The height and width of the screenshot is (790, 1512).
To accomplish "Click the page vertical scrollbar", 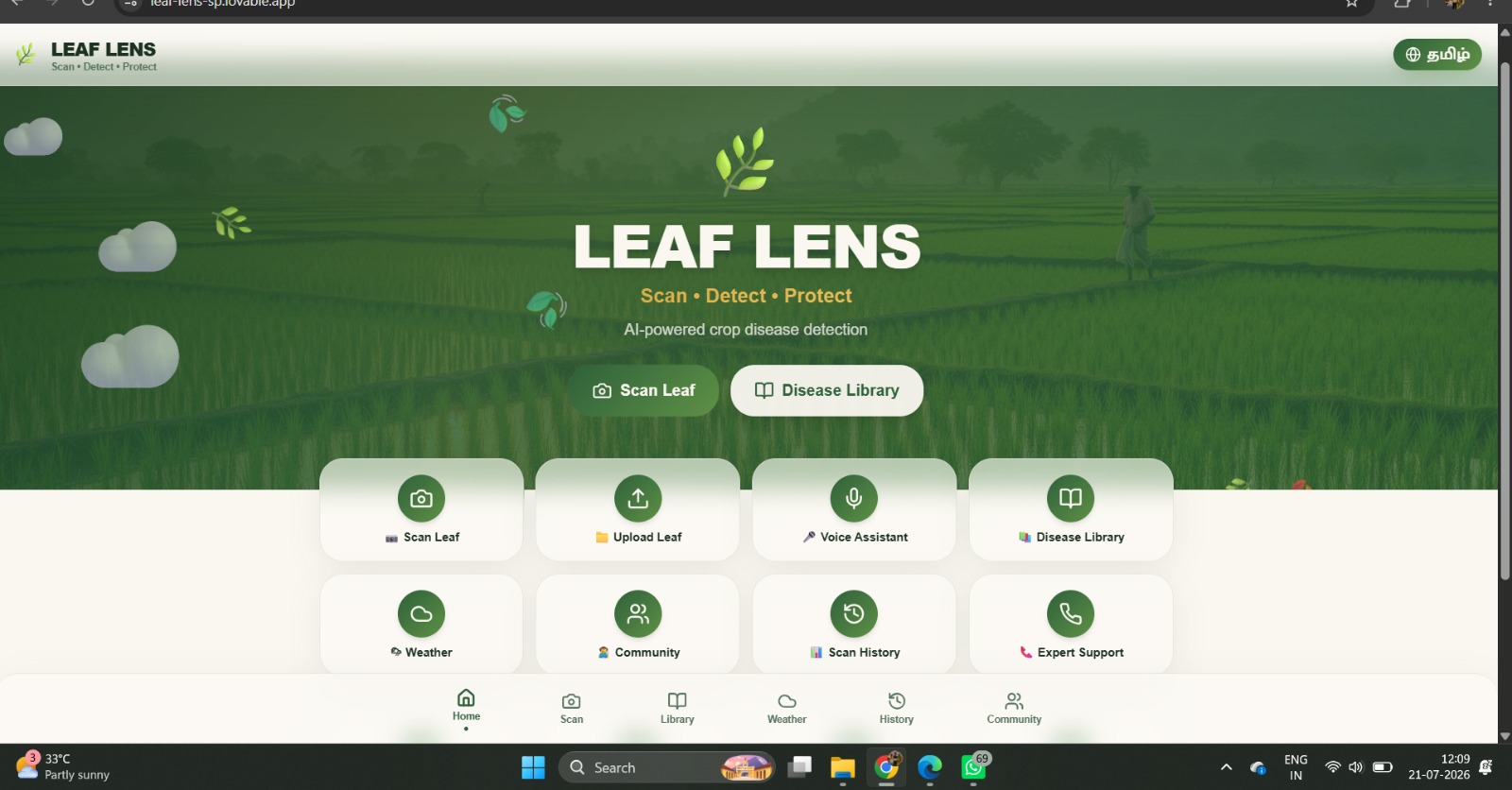I will 1504,321.
